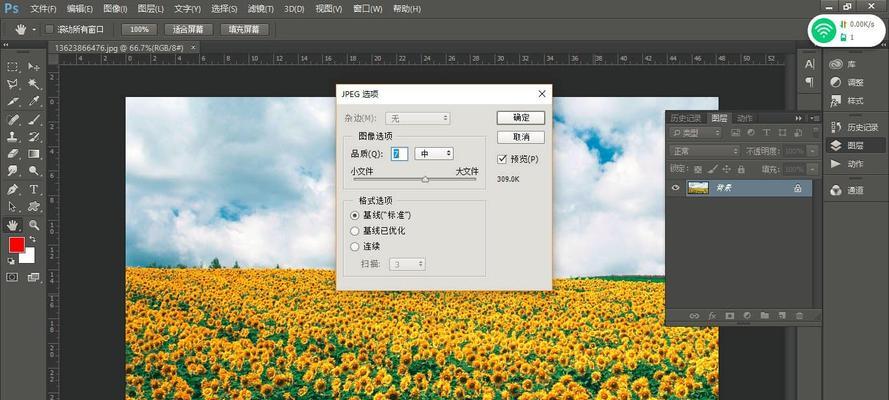Open the Character panel icon
This screenshot has width=889, height=400.
(x=810, y=65)
